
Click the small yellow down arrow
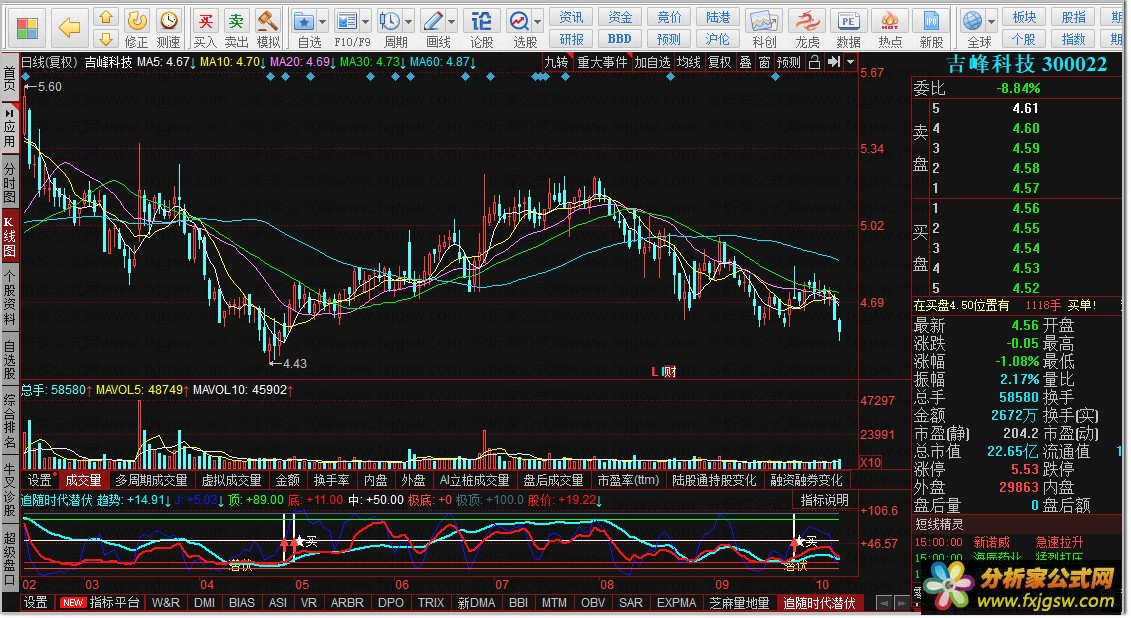click(x=105, y=38)
